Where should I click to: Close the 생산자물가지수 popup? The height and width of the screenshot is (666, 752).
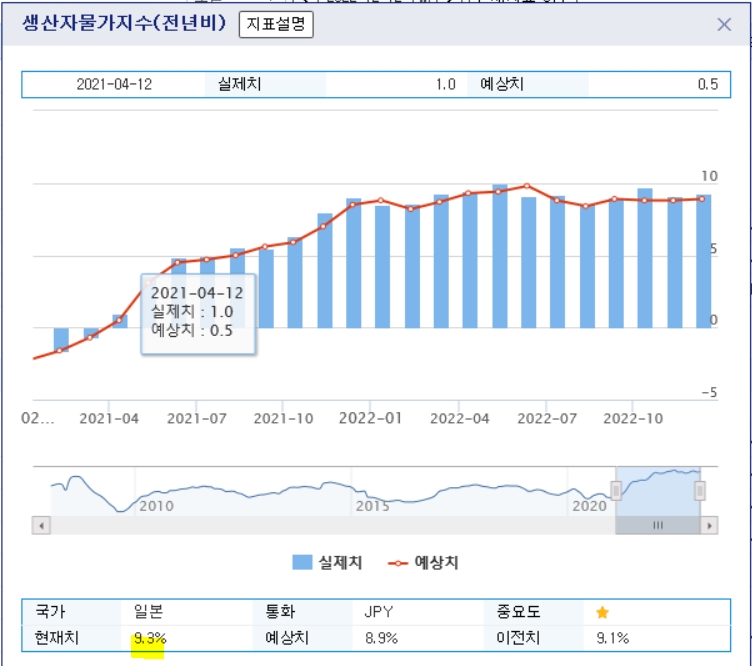pyautogui.click(x=724, y=24)
